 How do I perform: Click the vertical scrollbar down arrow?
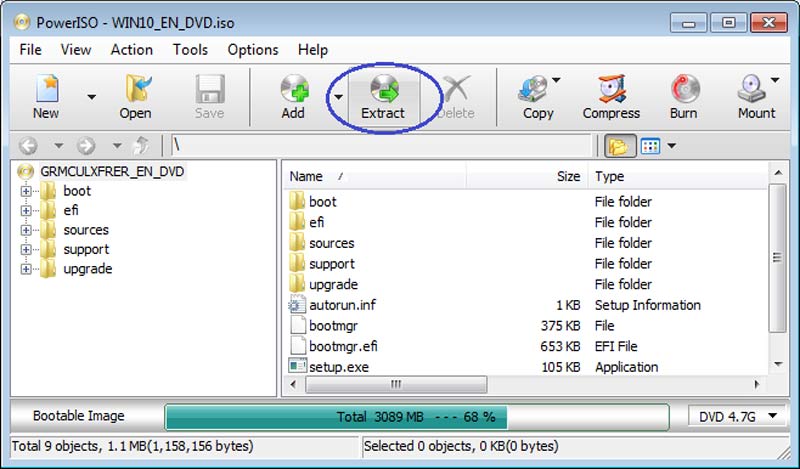[778, 364]
